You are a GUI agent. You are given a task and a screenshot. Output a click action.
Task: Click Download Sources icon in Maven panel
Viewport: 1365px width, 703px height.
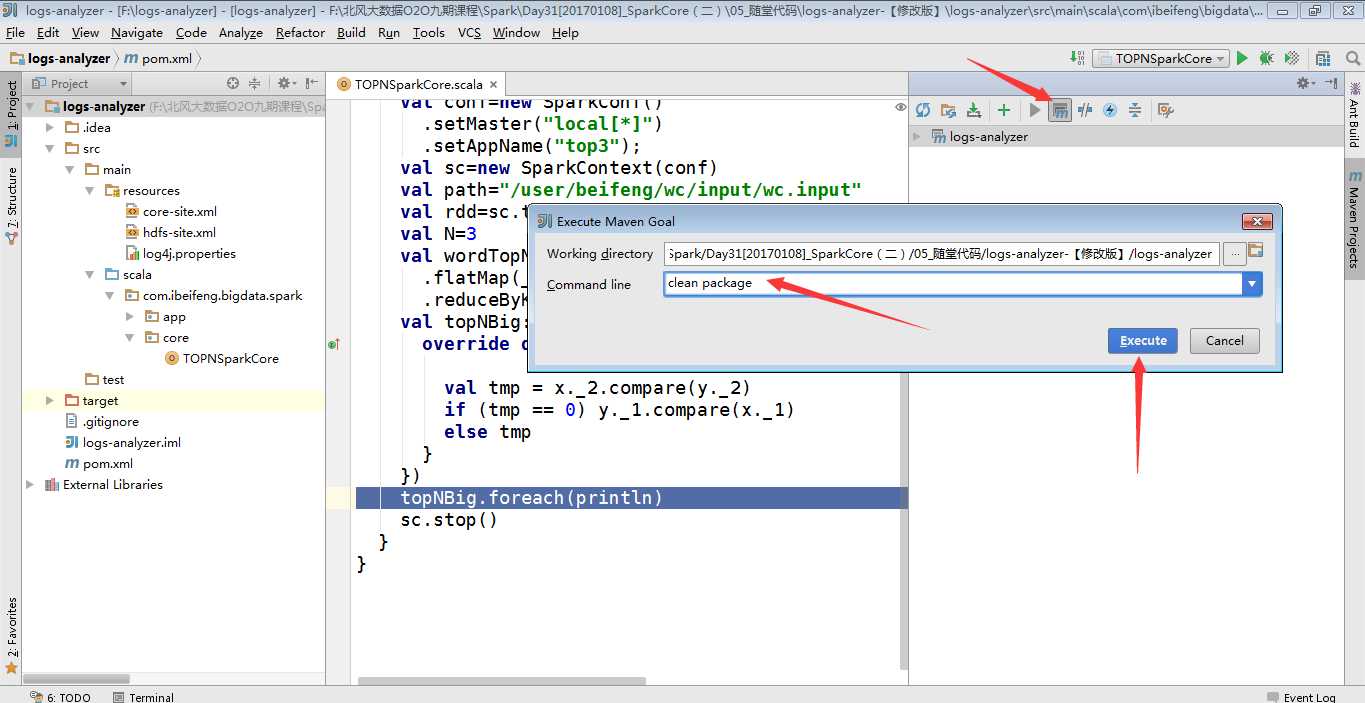point(973,110)
